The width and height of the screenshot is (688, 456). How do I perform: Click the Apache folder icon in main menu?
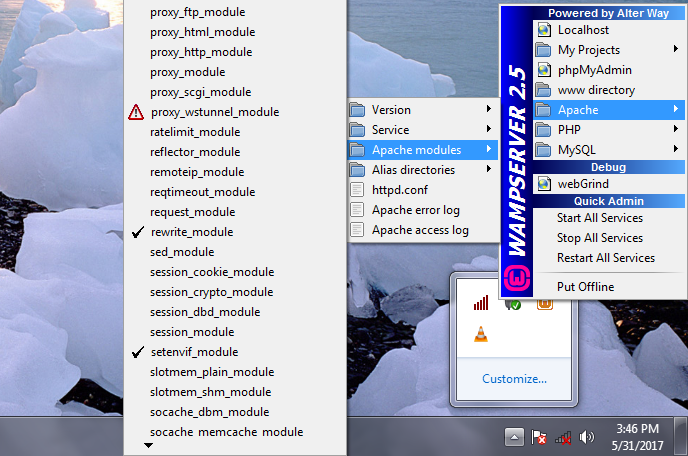[x=543, y=110]
